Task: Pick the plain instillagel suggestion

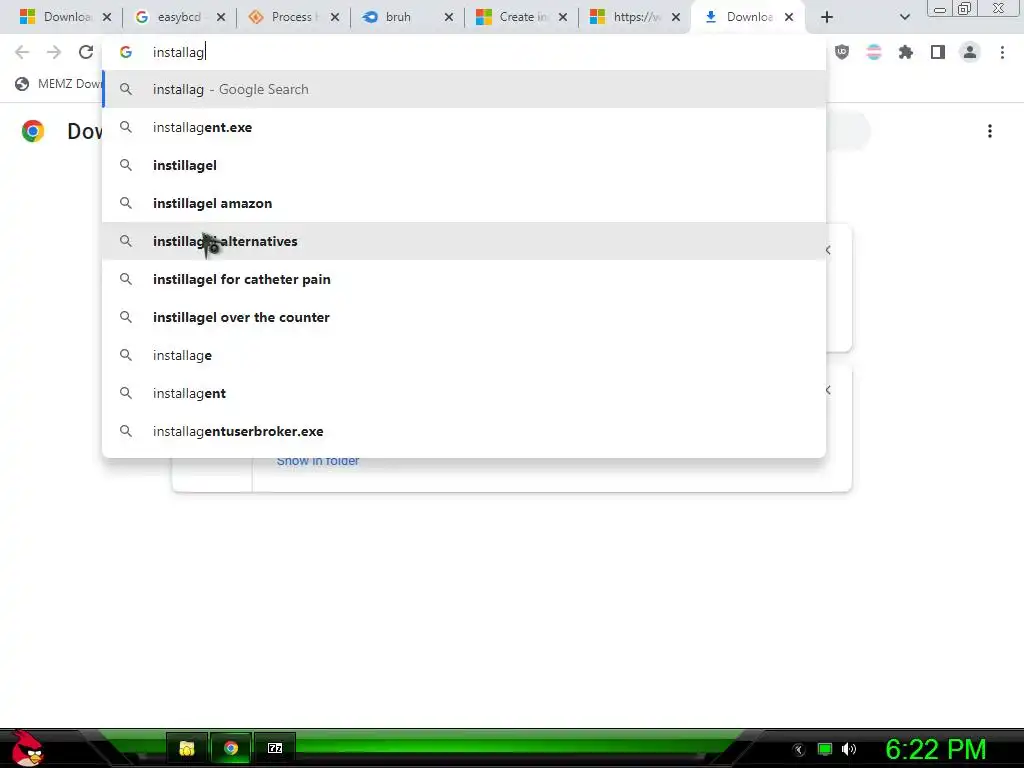Action: click(x=464, y=165)
